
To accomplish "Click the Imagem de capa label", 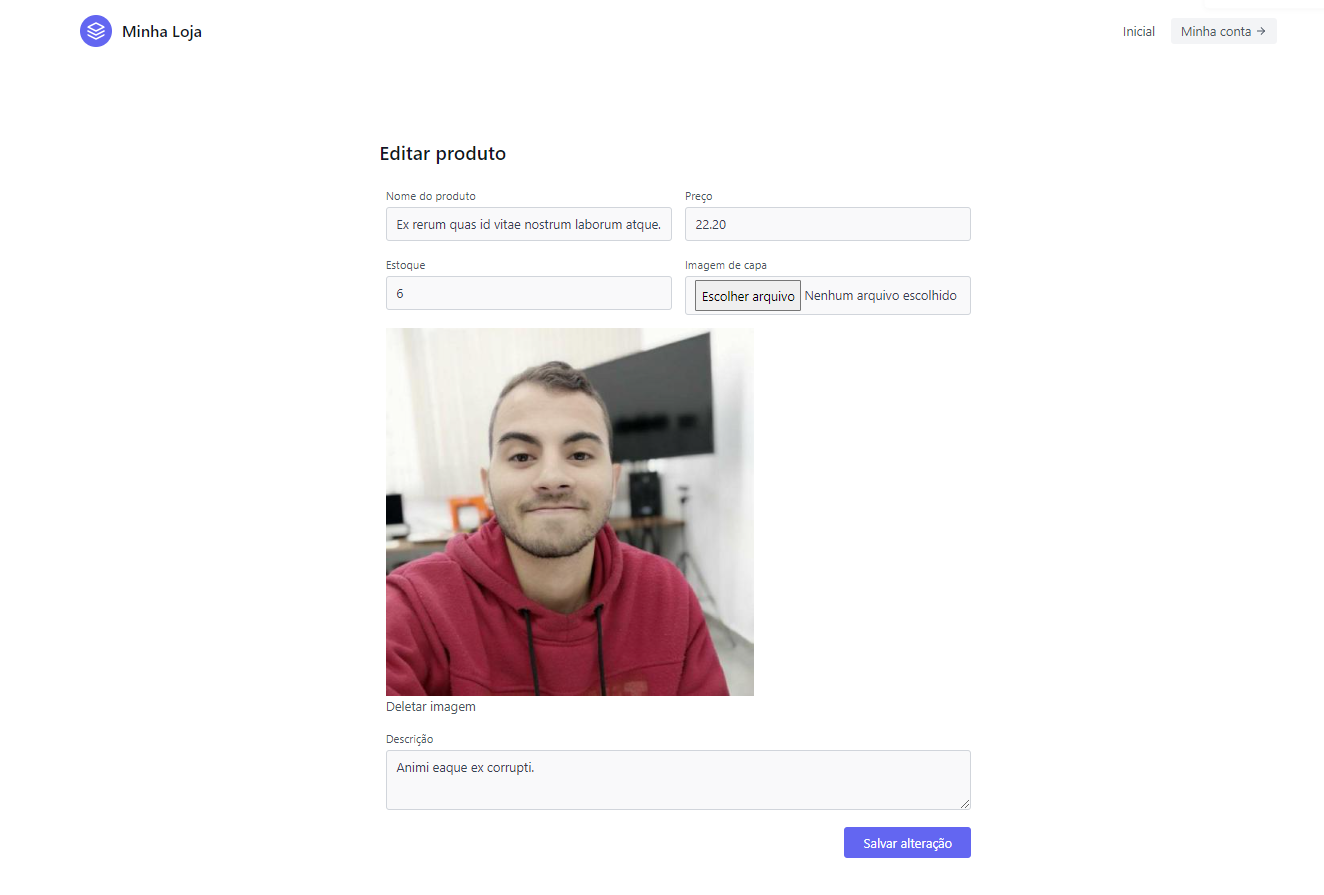I will click(x=726, y=265).
